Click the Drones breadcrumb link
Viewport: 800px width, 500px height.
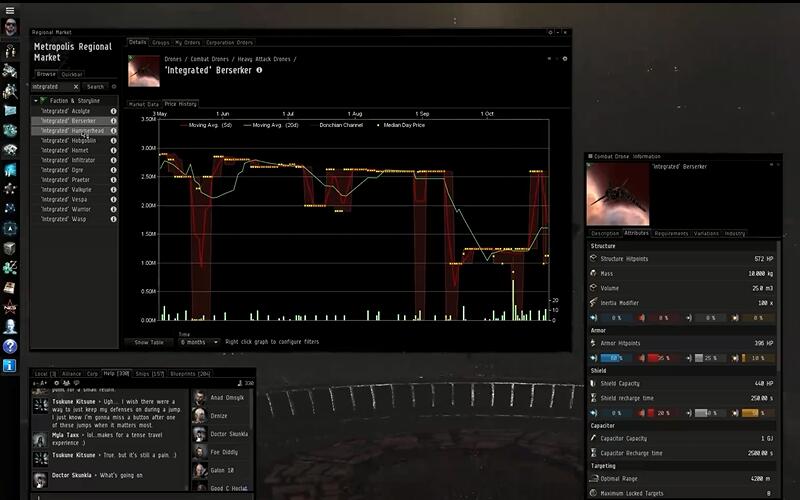tap(173, 59)
